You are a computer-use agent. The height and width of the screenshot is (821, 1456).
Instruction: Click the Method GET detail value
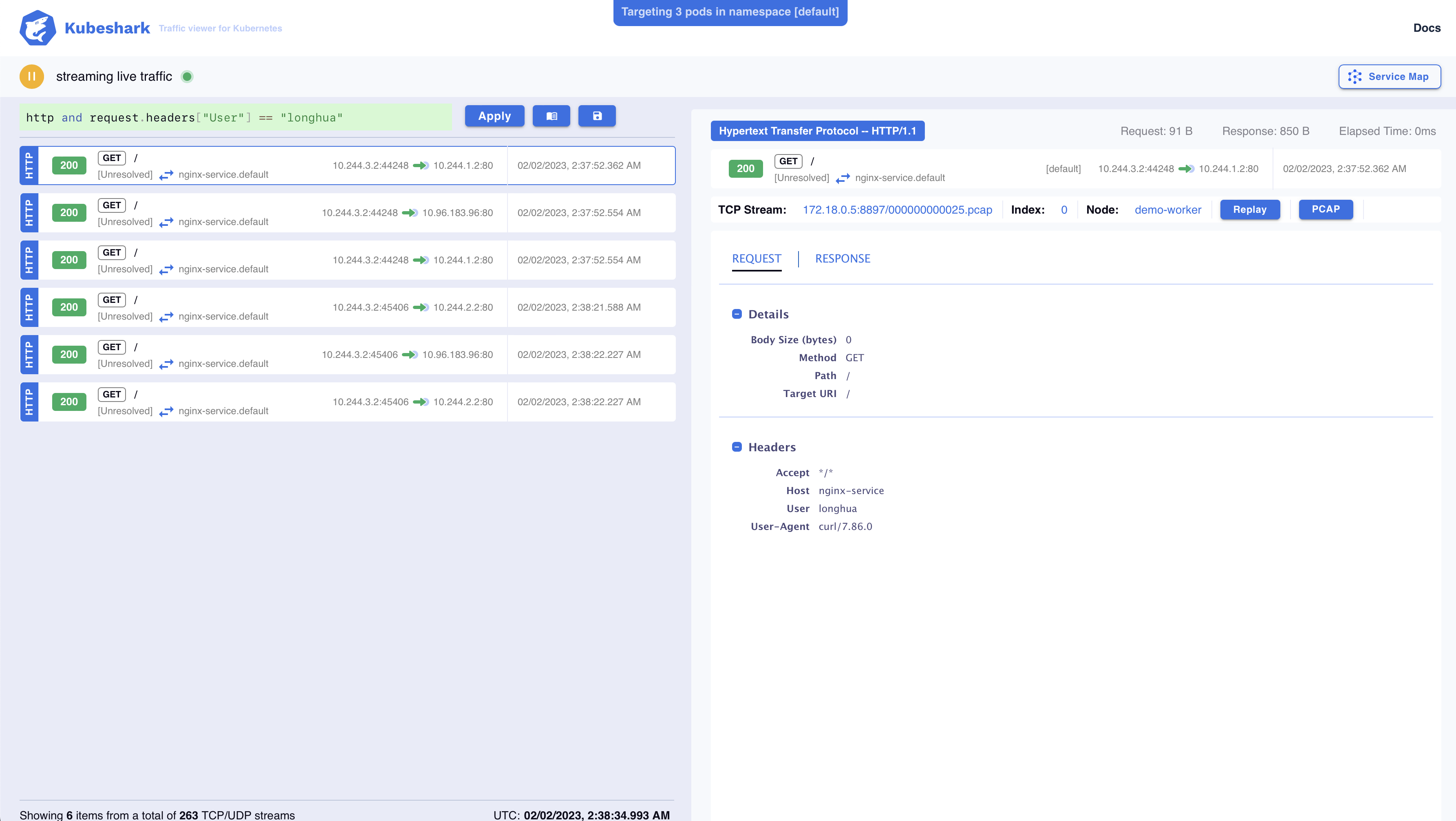[x=854, y=358]
